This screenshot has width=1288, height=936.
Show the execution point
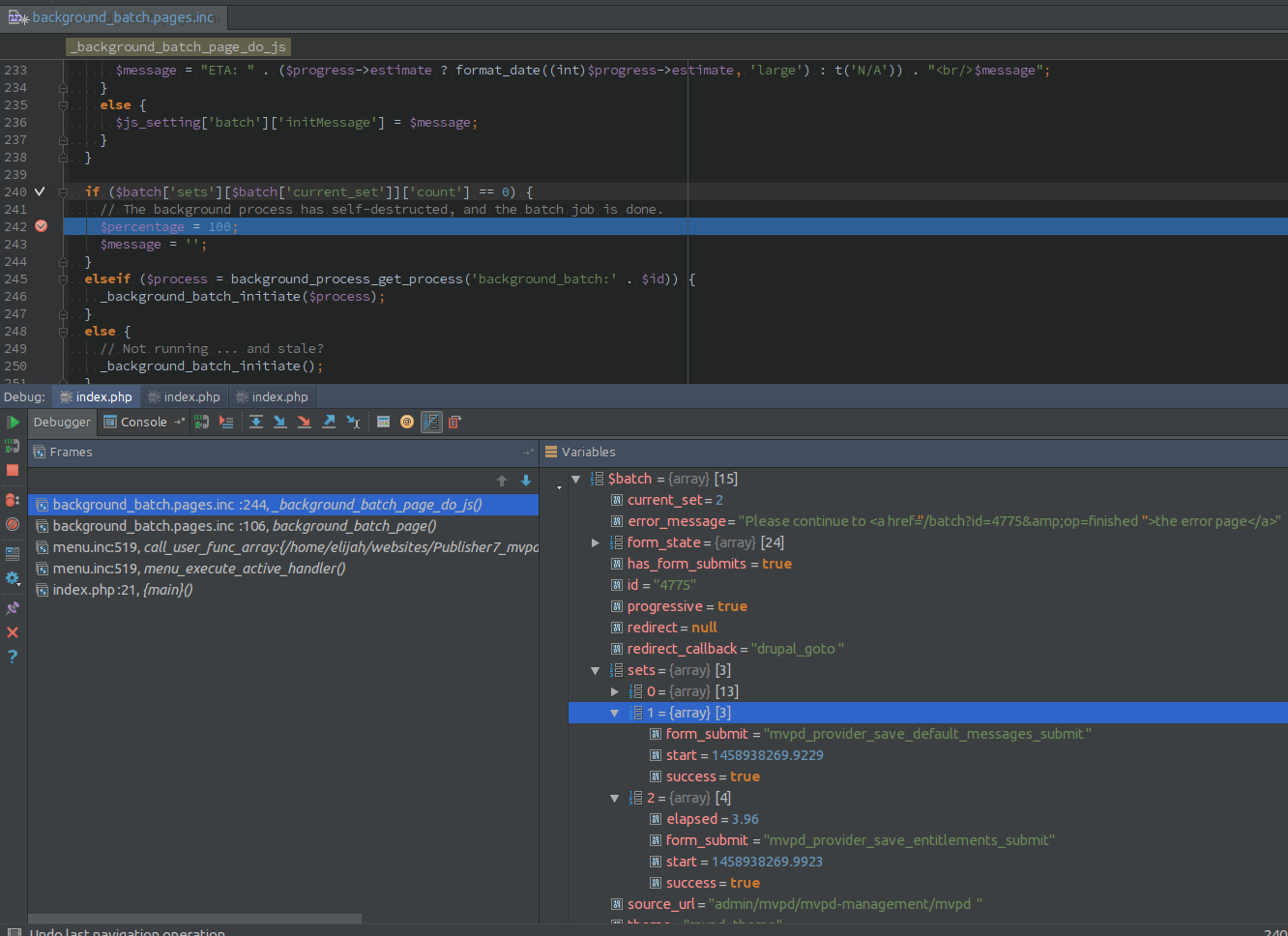[225, 422]
